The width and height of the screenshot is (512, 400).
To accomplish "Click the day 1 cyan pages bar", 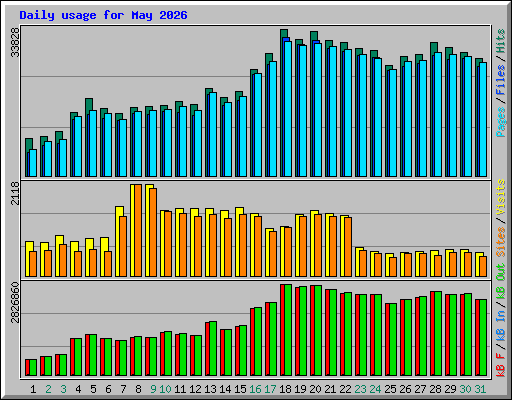I will [x=33, y=163].
